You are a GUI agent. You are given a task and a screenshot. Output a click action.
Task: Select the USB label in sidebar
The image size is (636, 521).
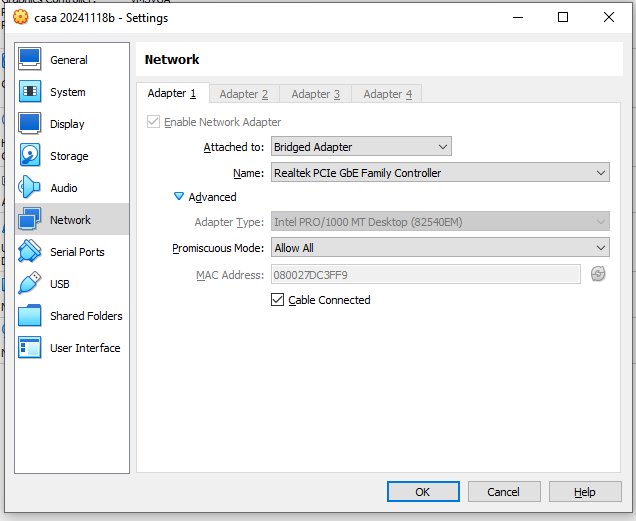(60, 284)
